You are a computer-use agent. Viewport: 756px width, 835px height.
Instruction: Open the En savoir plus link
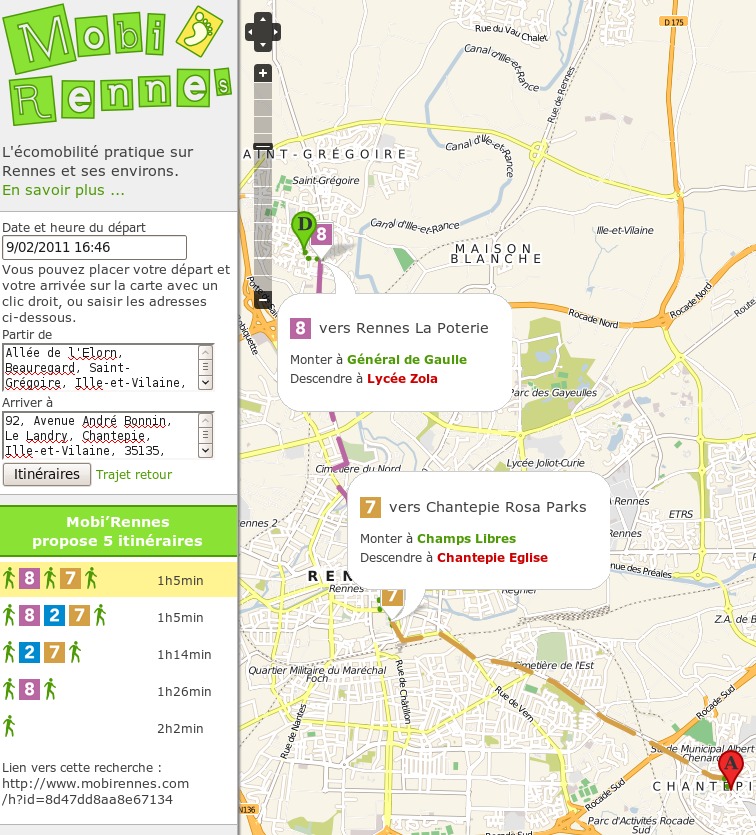coord(63,190)
